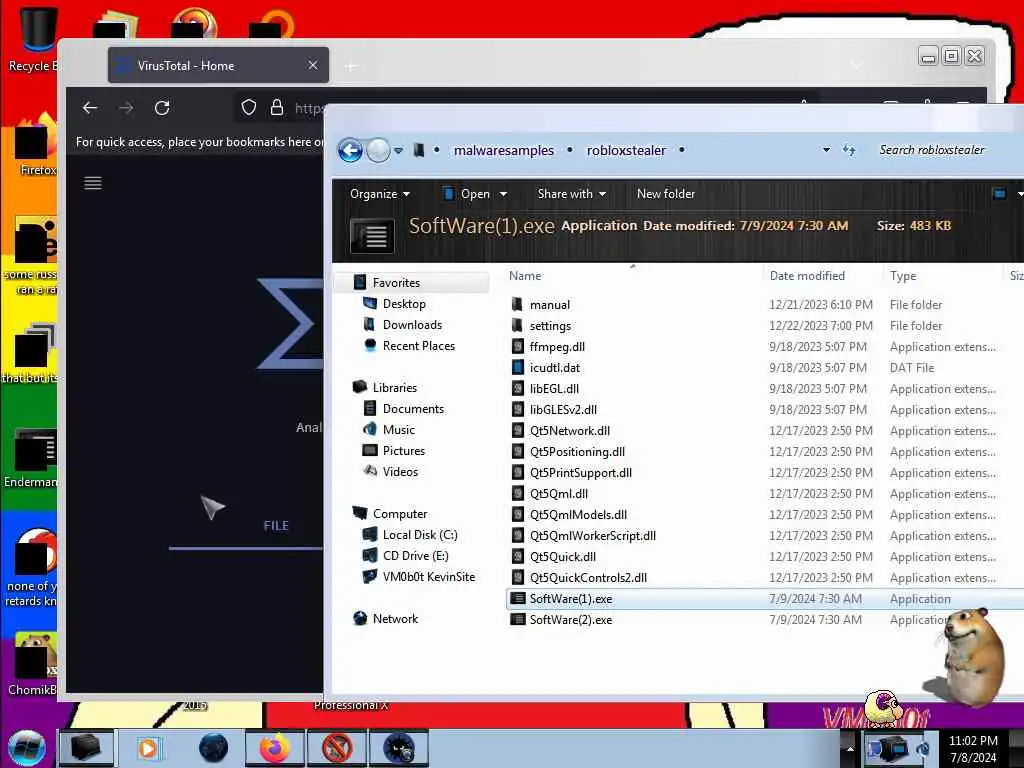Image resolution: width=1024 pixels, height=768 pixels.
Task: Refresh the robloxstealer folder view
Action: 849,150
